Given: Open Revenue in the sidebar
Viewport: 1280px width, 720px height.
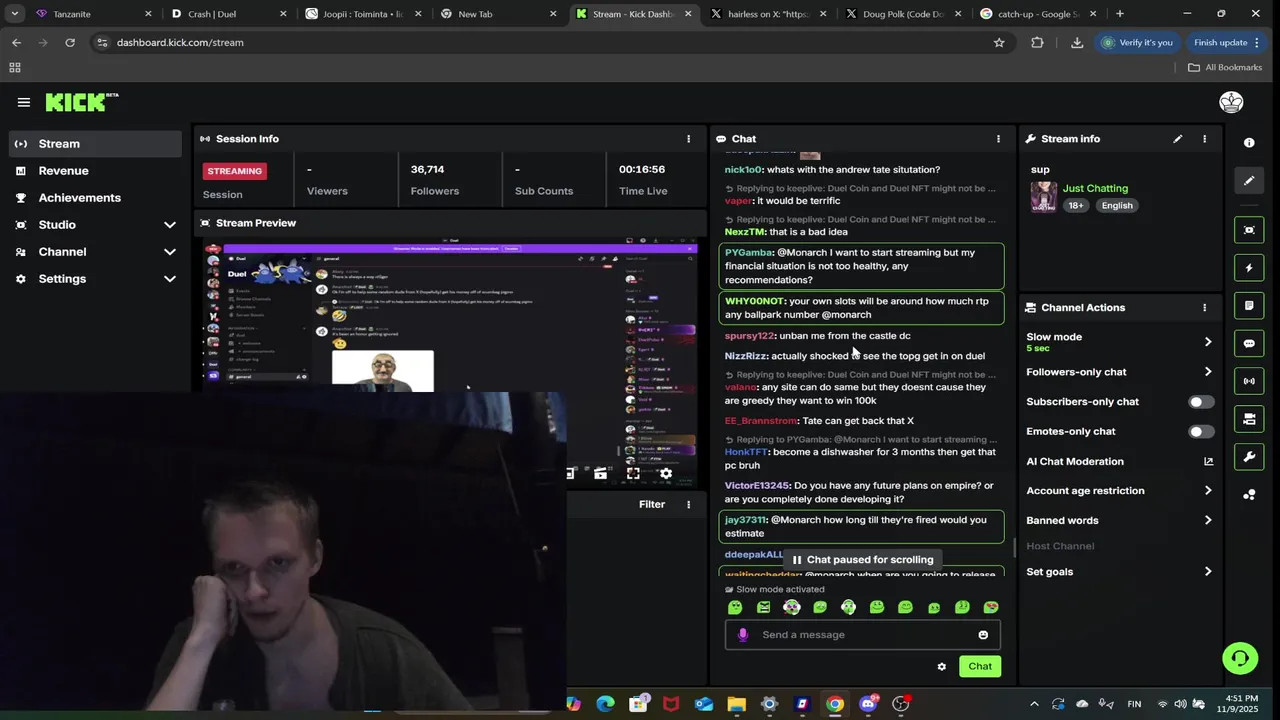Looking at the screenshot, I should tap(97, 171).
